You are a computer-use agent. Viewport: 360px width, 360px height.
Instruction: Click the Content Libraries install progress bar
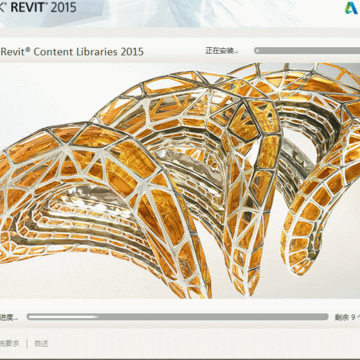click(x=307, y=51)
